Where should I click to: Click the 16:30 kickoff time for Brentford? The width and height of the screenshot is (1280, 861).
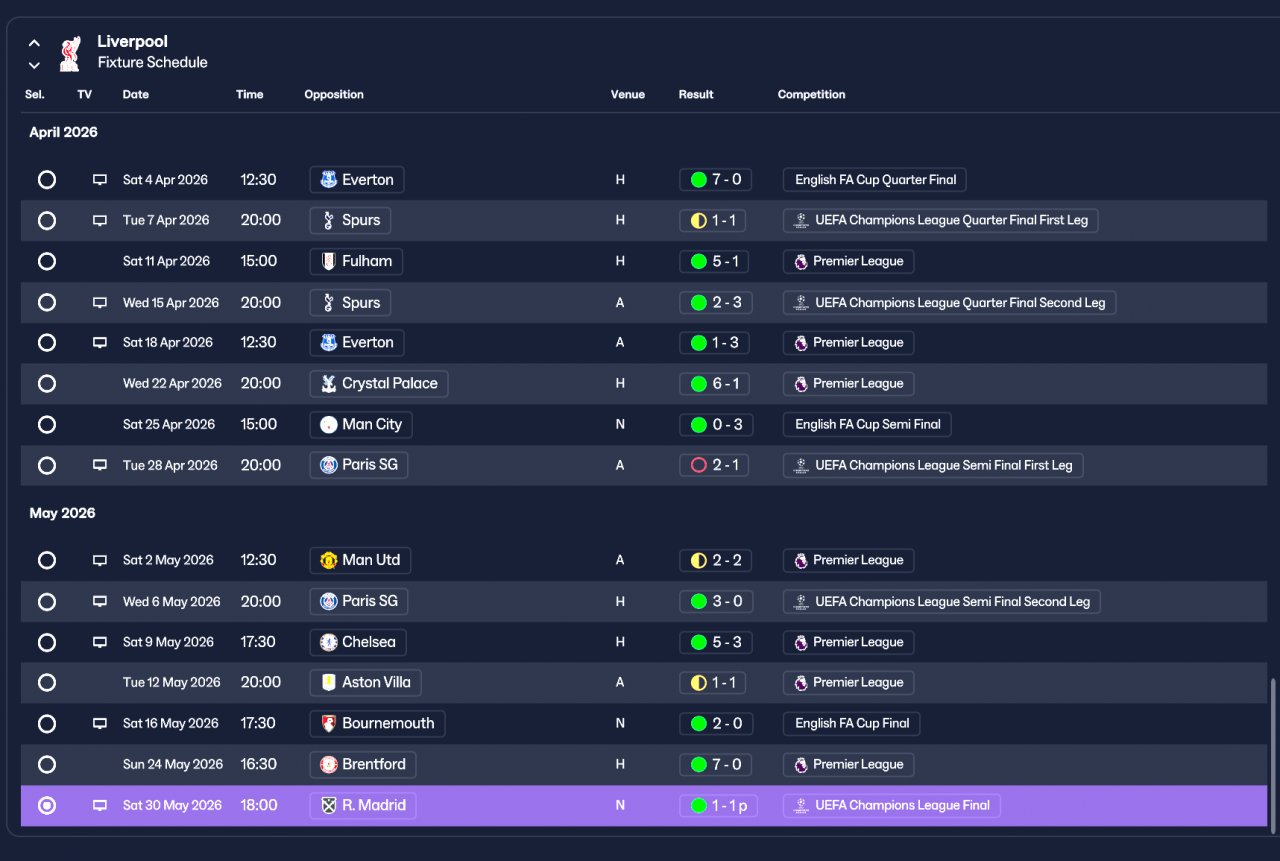(x=258, y=764)
